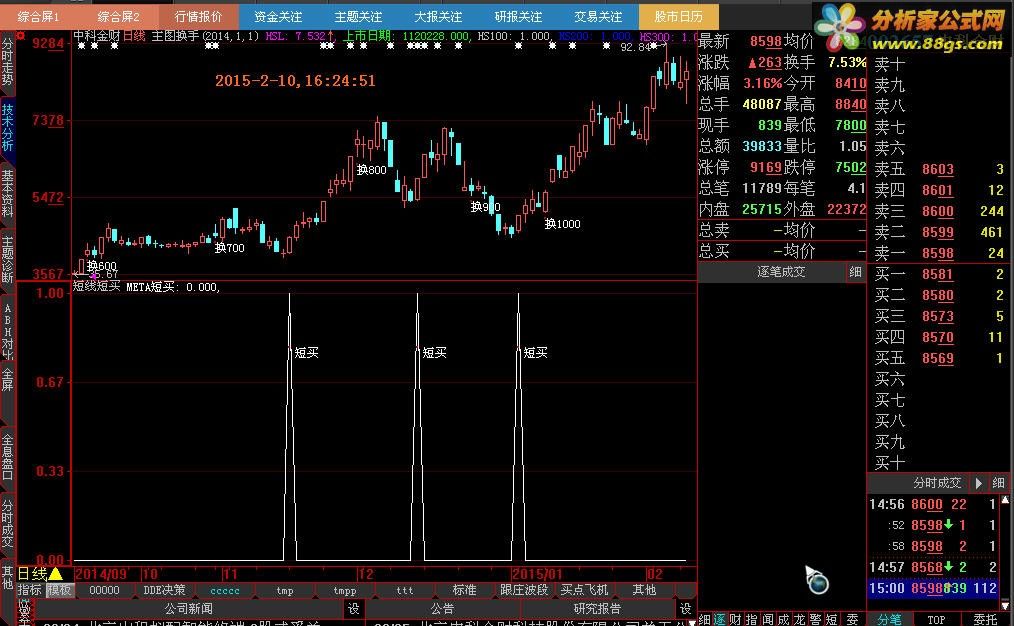Select 全息盘口 in the left sidebar

point(7,457)
